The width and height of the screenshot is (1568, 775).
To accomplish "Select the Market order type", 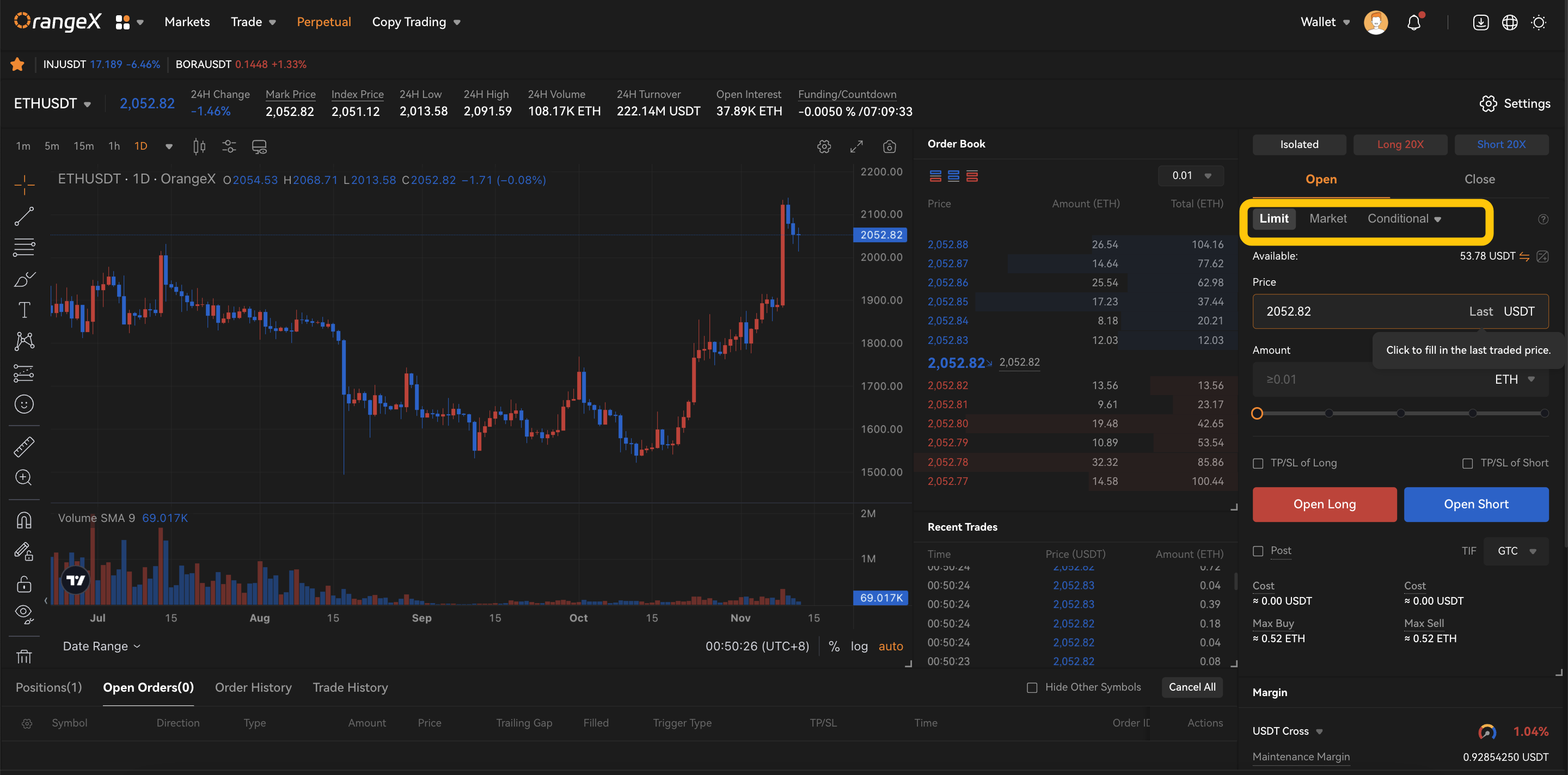I will pos(1328,219).
